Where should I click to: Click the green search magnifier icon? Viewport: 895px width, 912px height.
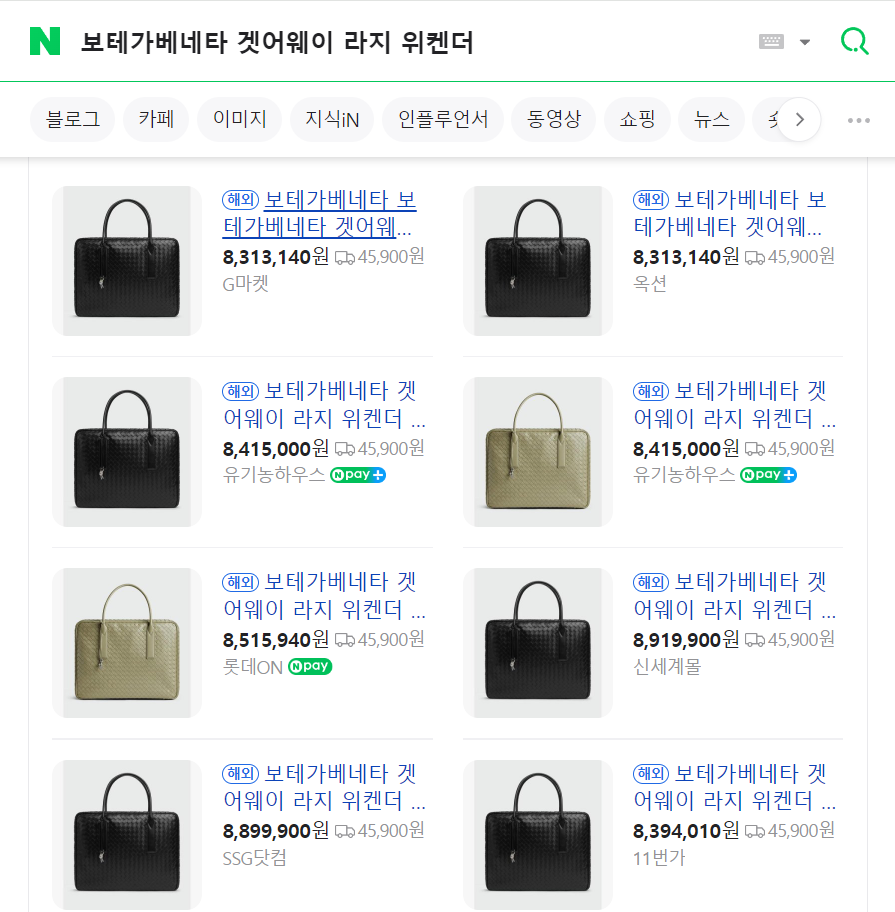coord(854,42)
